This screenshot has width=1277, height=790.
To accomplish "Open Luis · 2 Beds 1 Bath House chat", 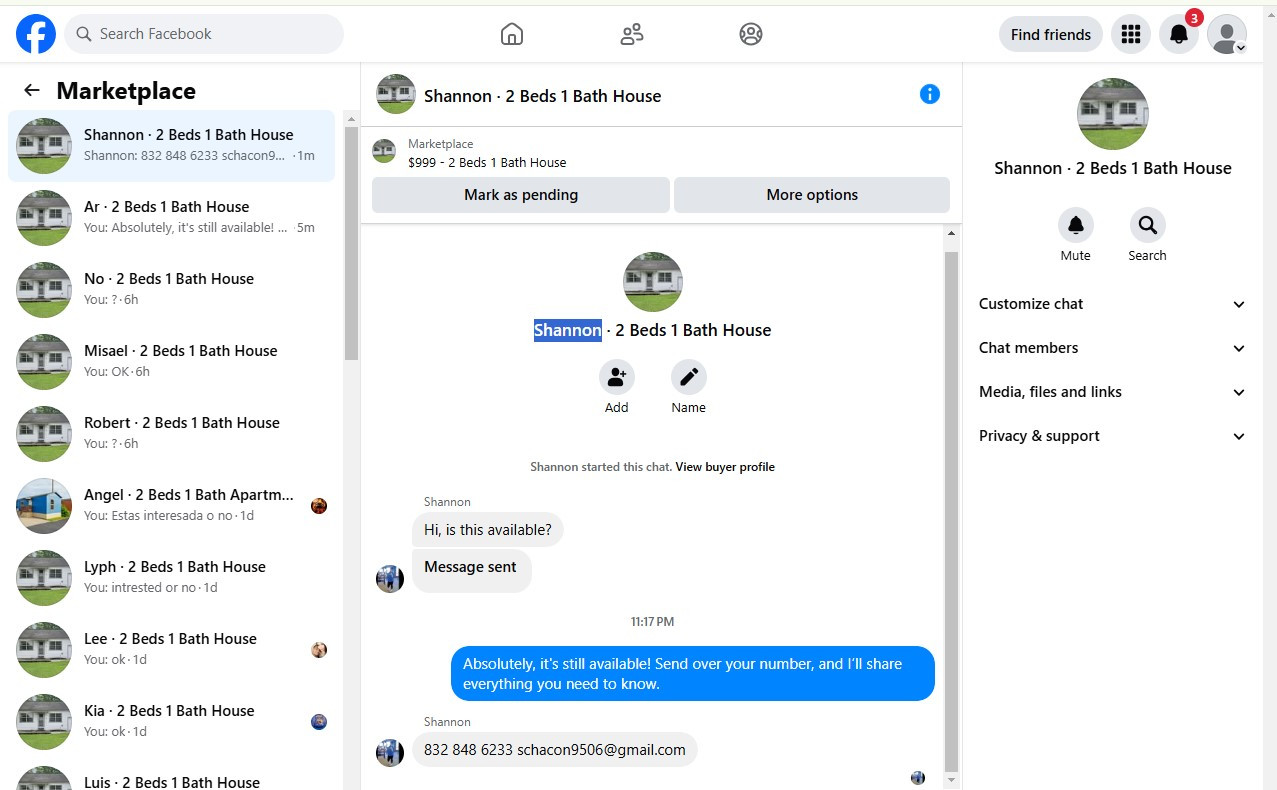I will (171, 775).
